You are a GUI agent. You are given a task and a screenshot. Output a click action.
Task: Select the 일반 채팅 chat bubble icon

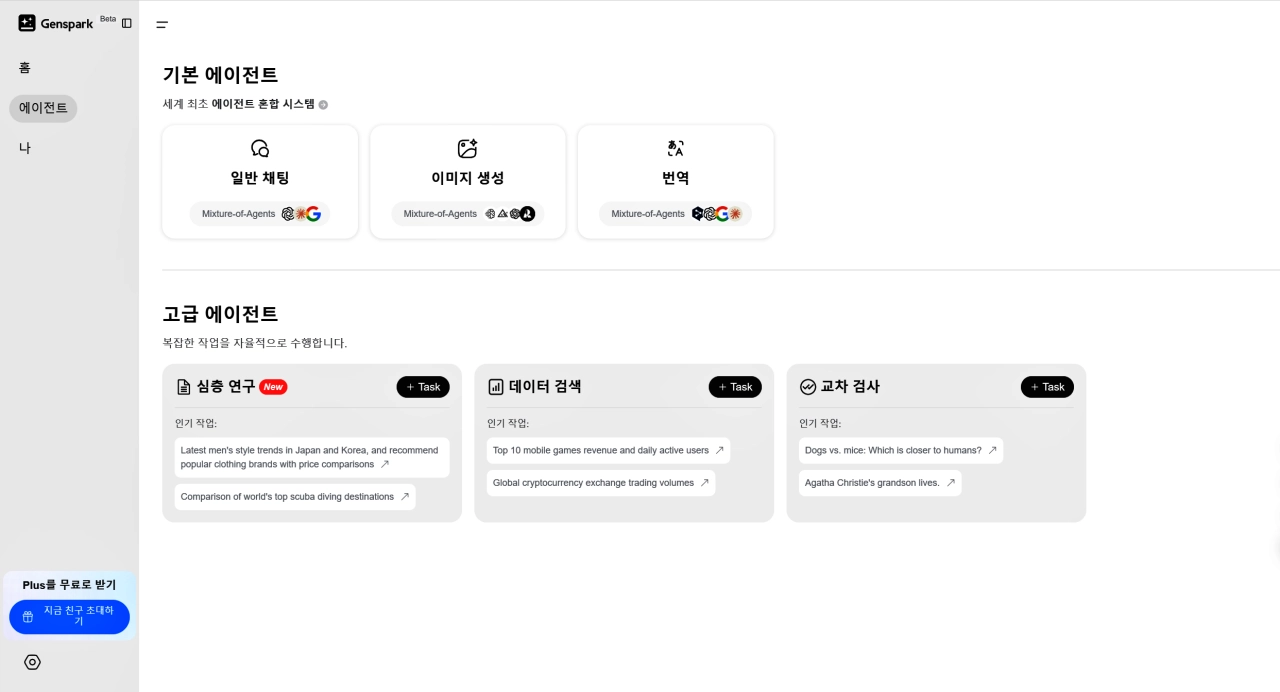(259, 147)
